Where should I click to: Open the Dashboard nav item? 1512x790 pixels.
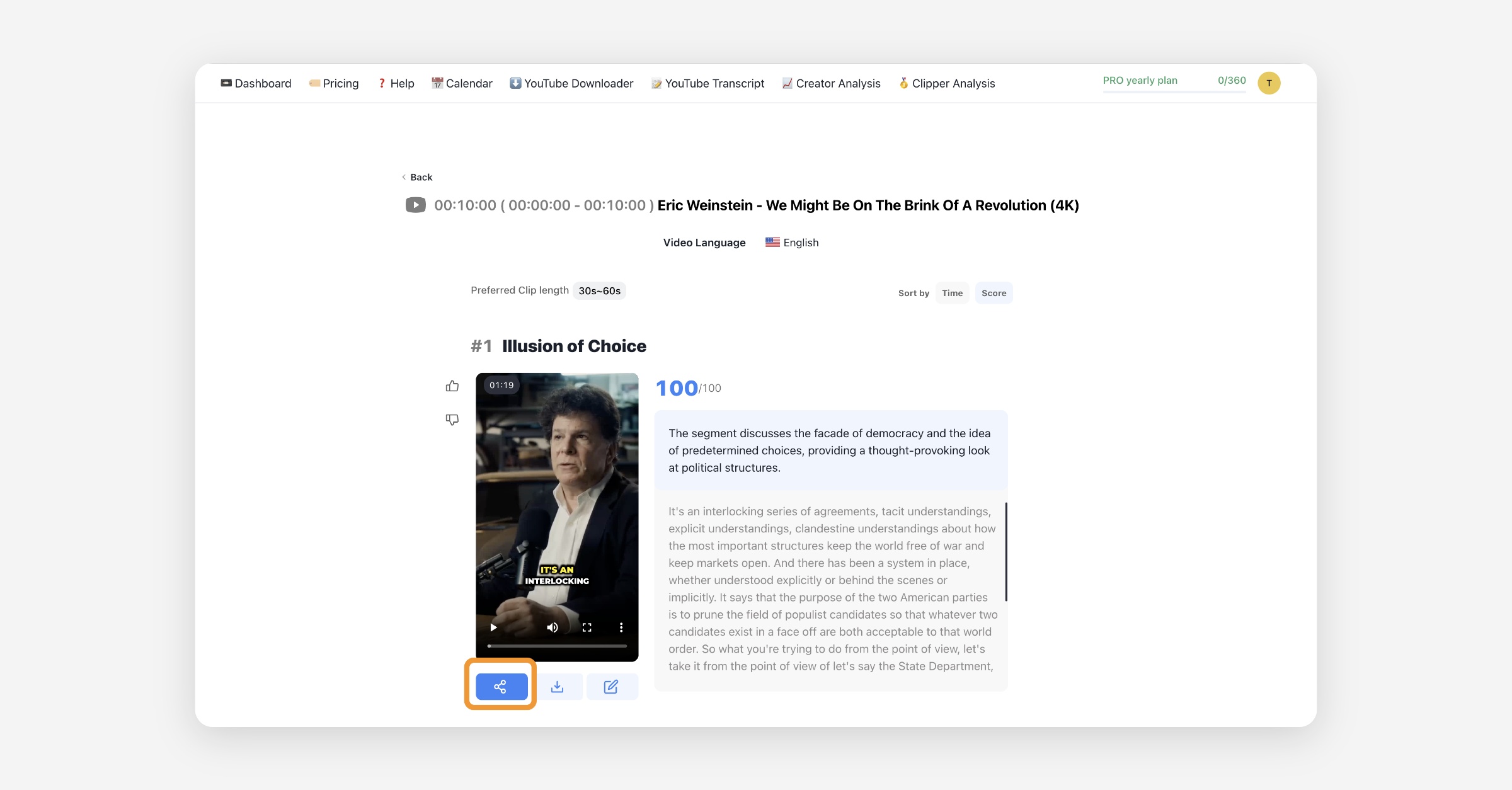click(256, 83)
